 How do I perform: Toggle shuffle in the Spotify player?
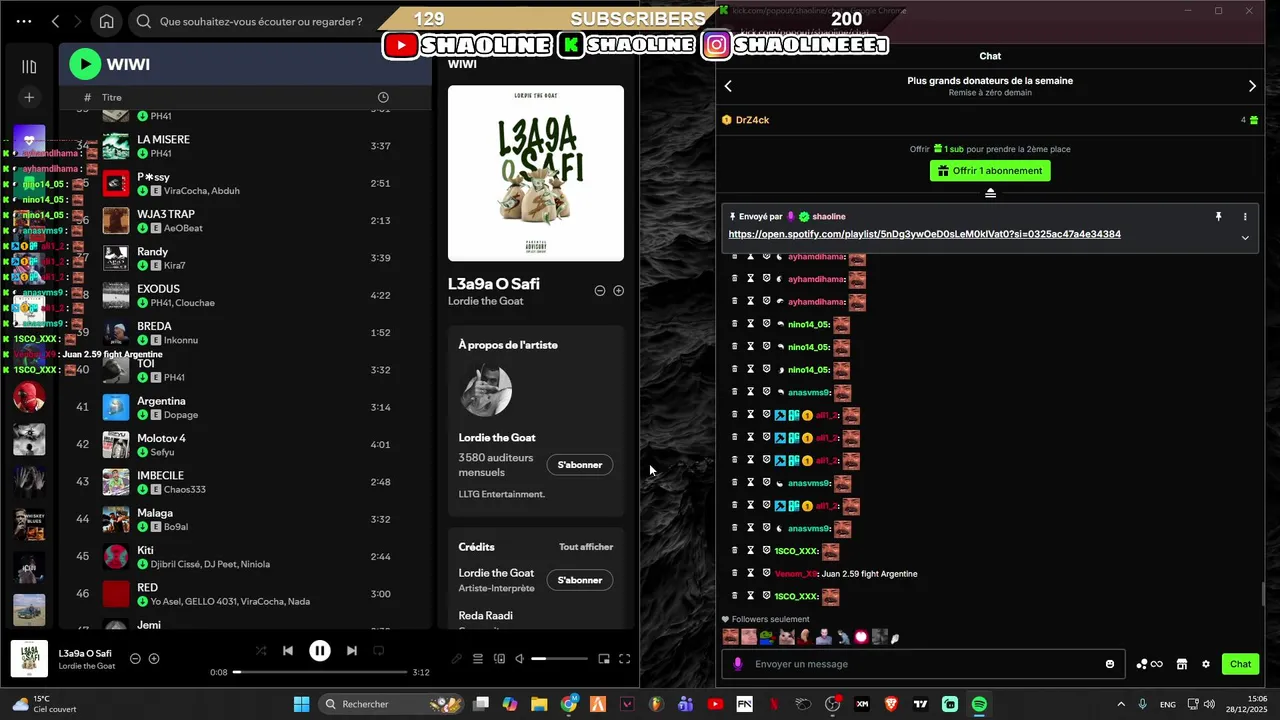tap(261, 651)
